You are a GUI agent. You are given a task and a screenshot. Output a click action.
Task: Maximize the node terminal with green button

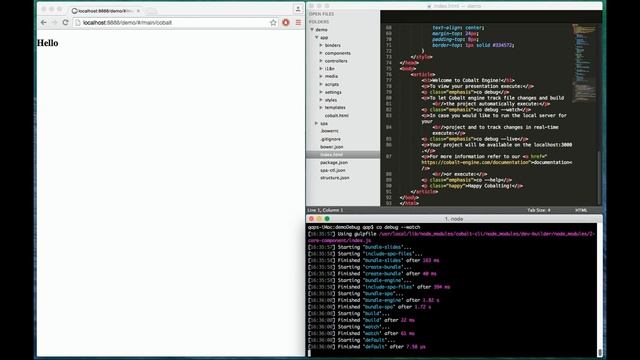point(327,219)
